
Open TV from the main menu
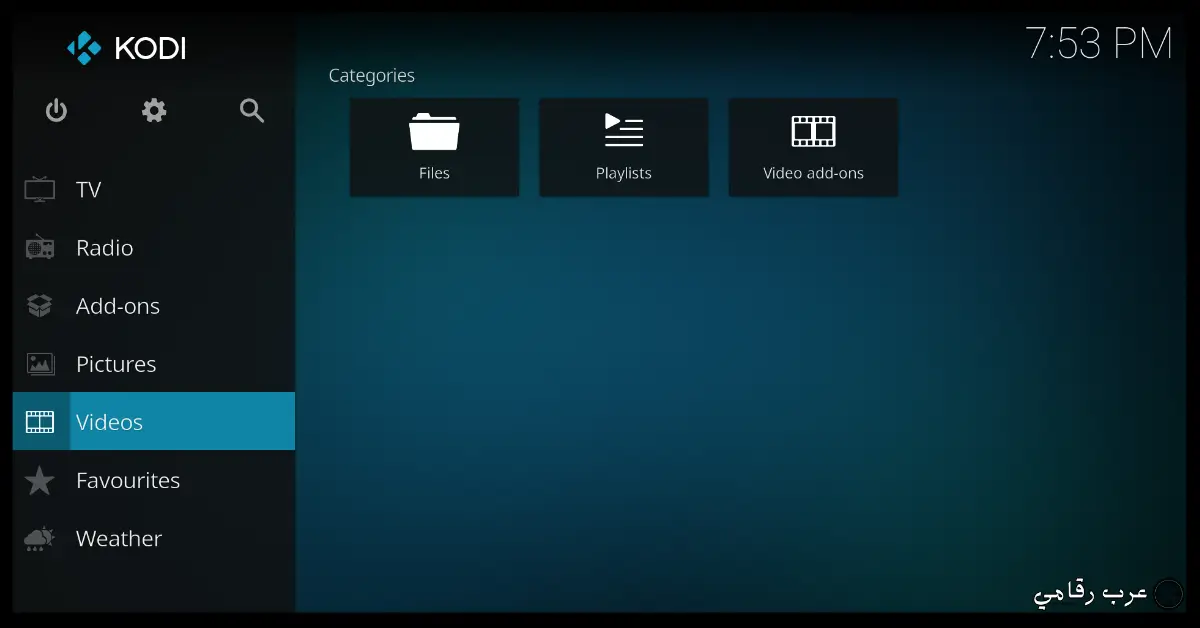click(x=88, y=189)
